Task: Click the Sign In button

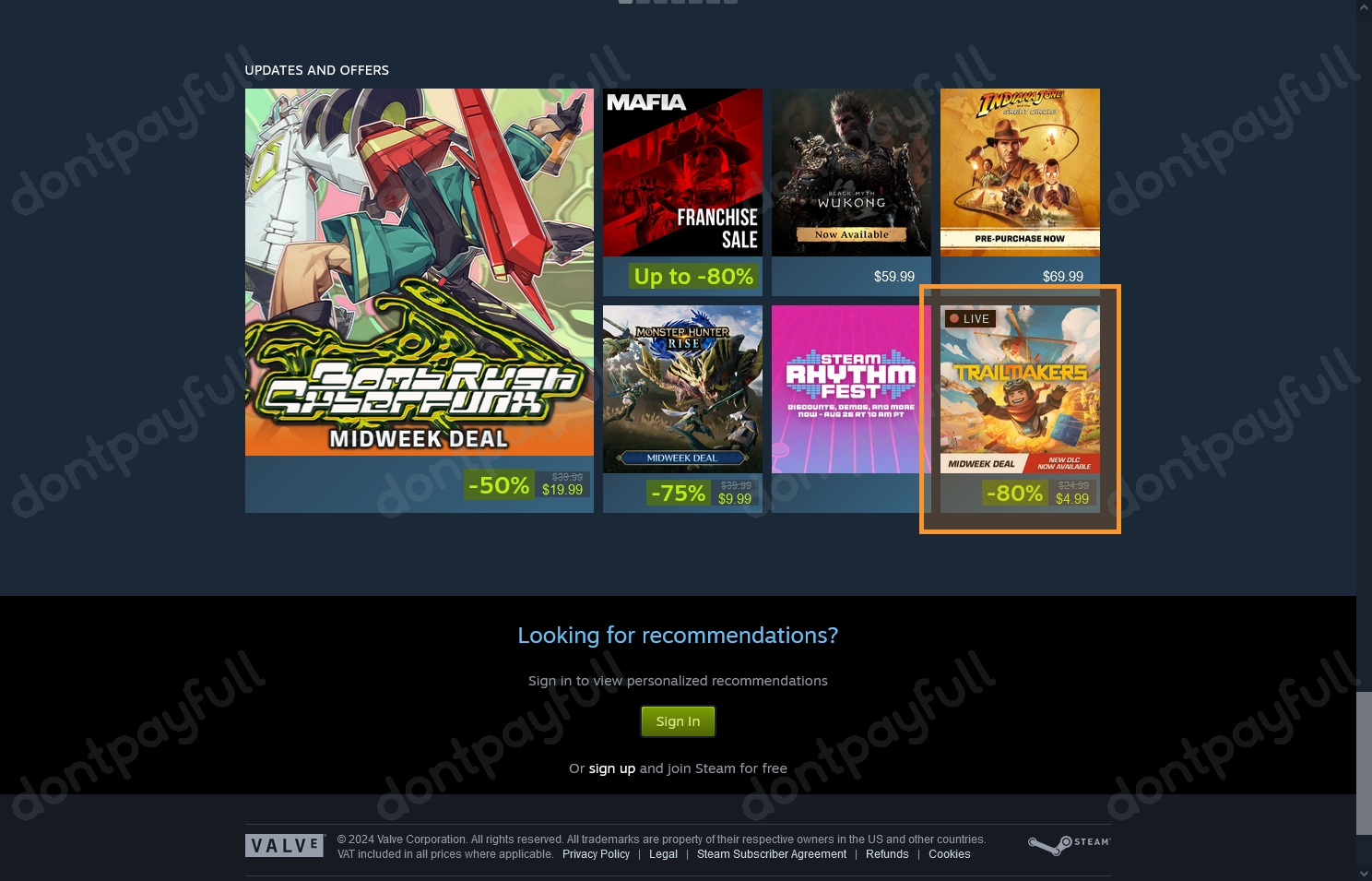Action: click(678, 721)
